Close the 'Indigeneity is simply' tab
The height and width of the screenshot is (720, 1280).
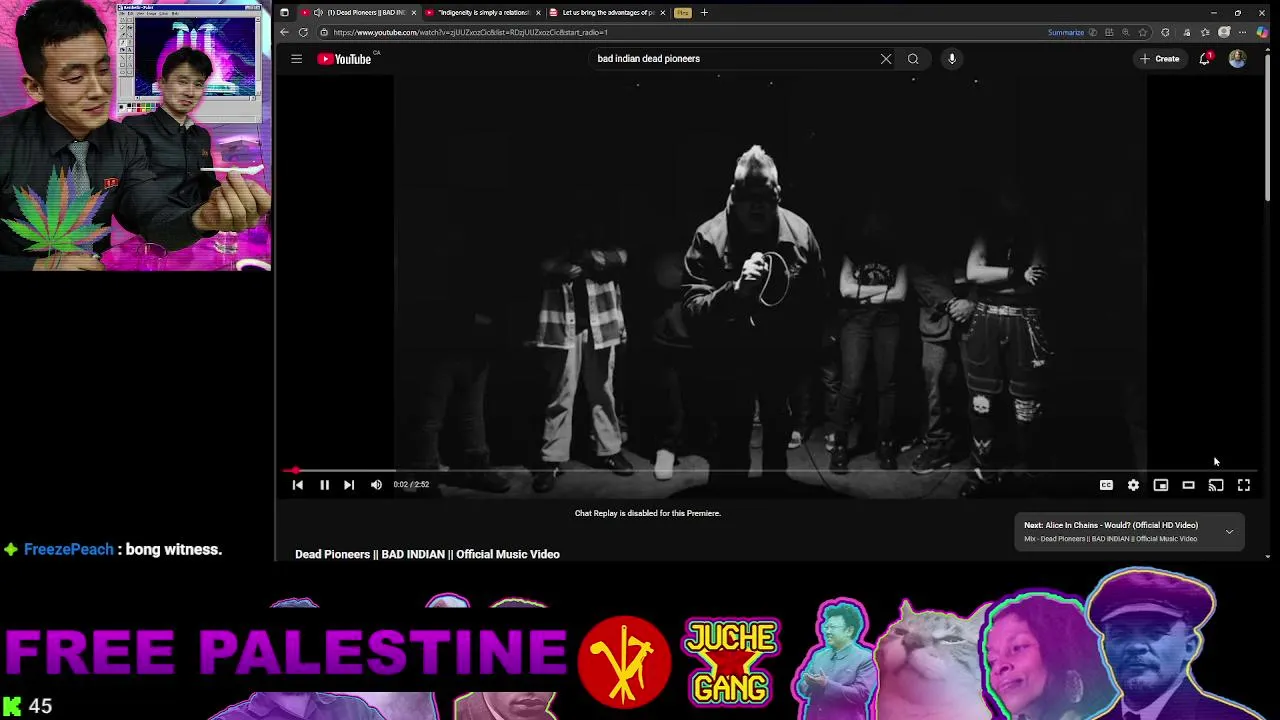coord(538,13)
